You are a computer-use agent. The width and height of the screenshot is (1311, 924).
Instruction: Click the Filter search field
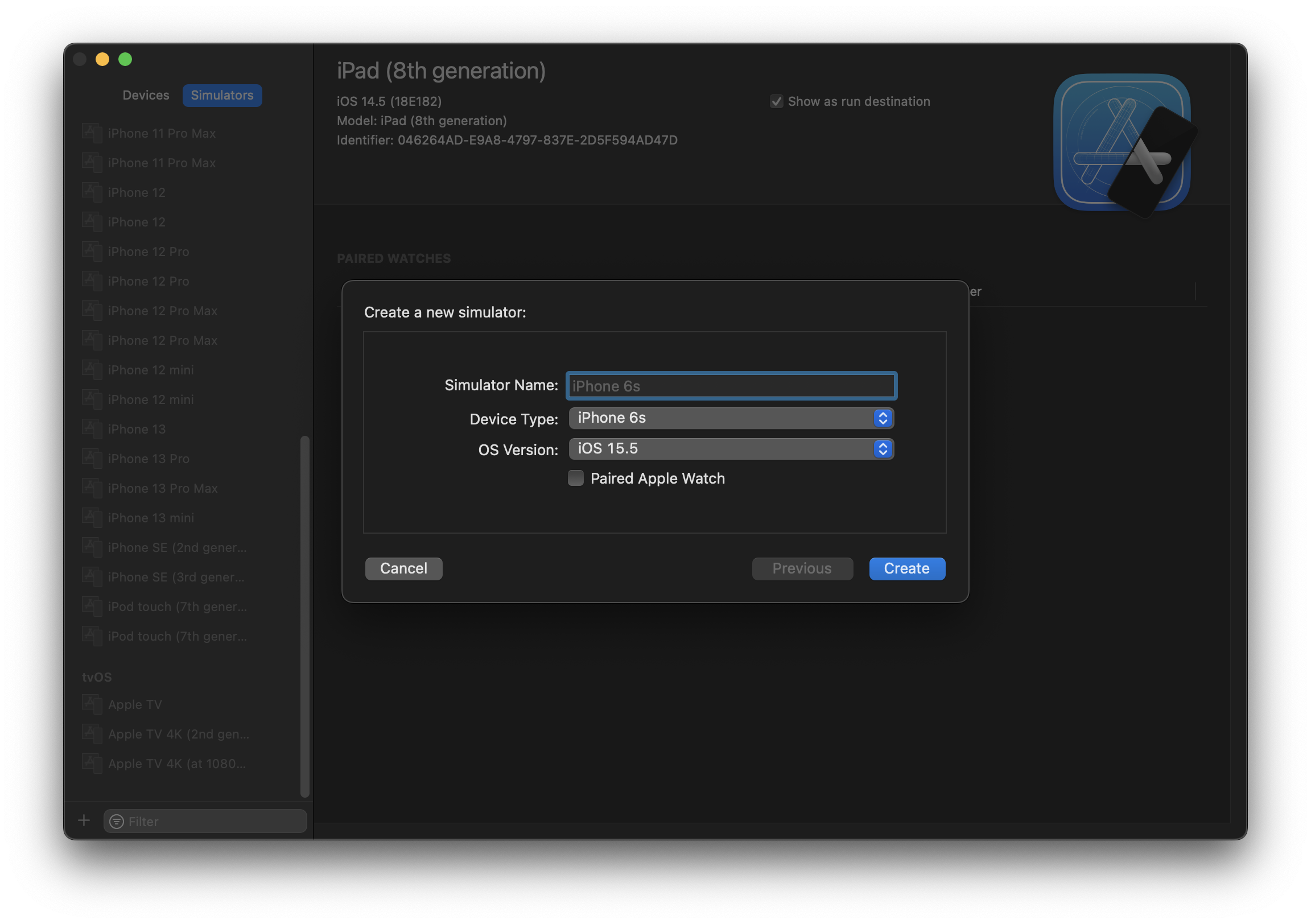pos(205,822)
